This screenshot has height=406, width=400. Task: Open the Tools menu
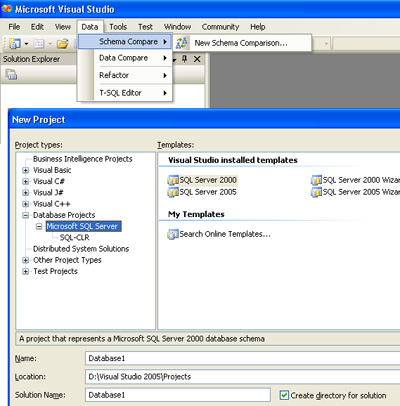118,27
